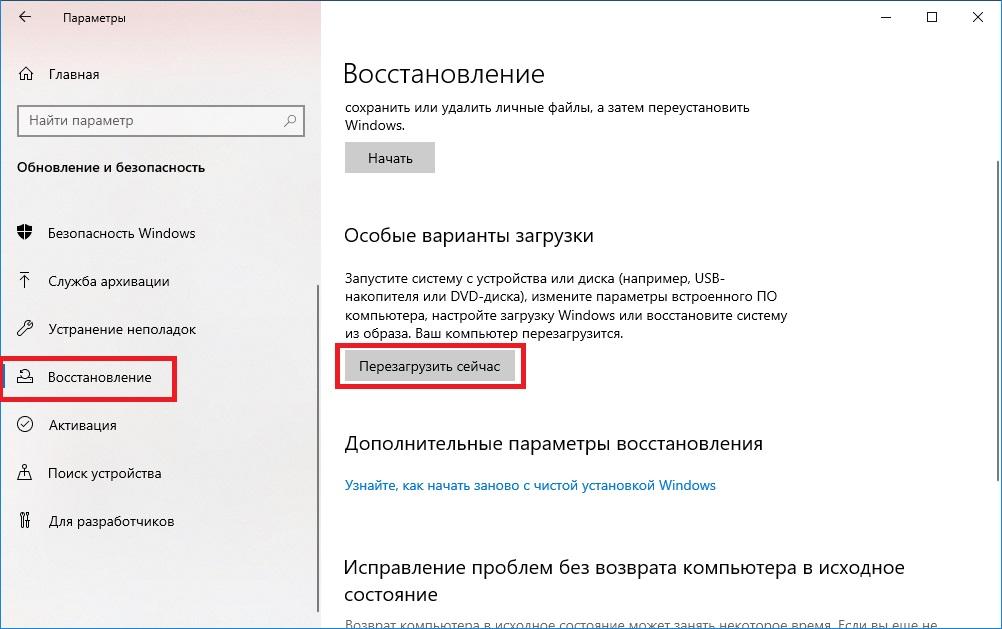Select the Поиск устройства icon
The image size is (1002, 629).
pyautogui.click(x=25, y=472)
